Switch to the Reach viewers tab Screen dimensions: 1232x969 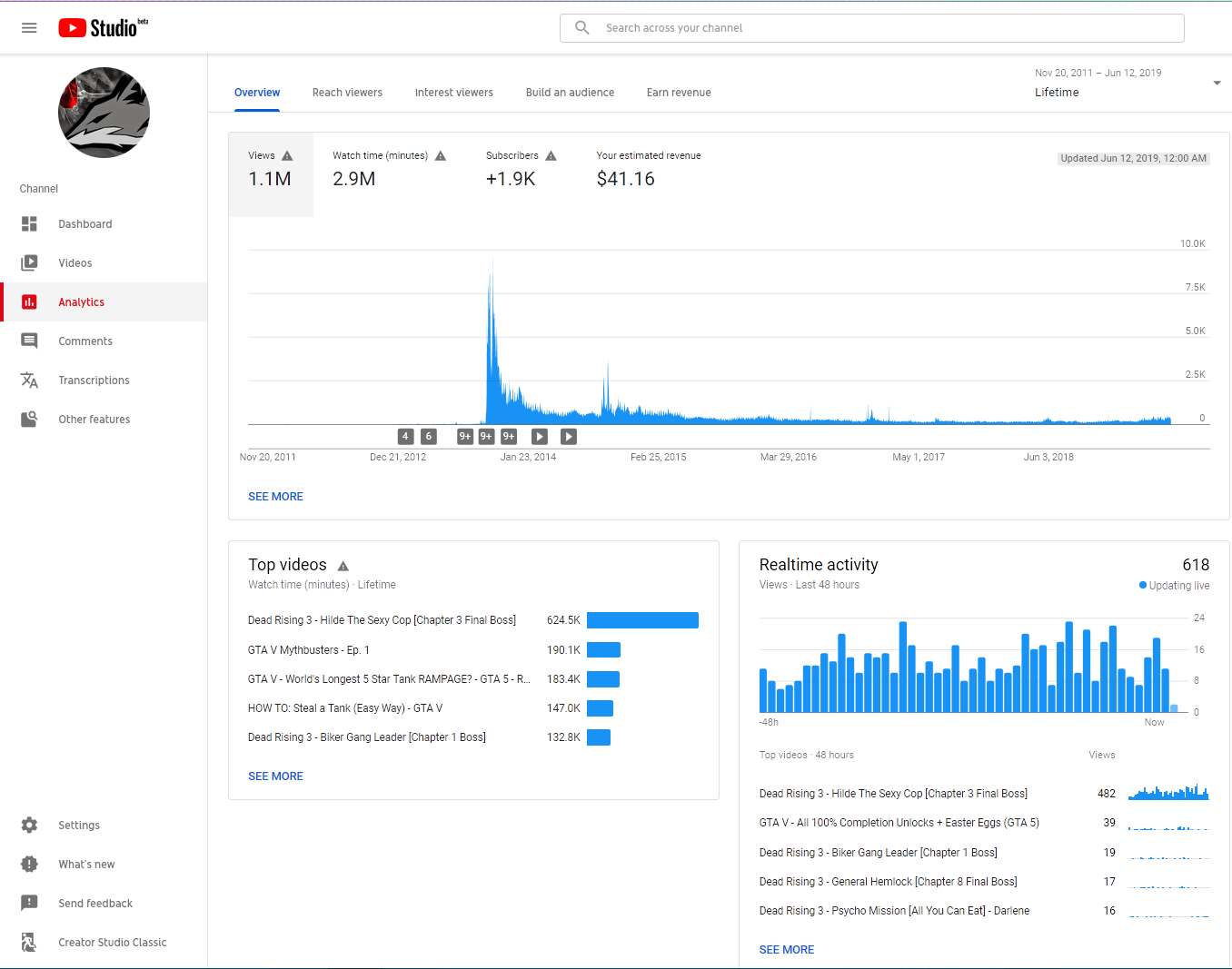347,93
